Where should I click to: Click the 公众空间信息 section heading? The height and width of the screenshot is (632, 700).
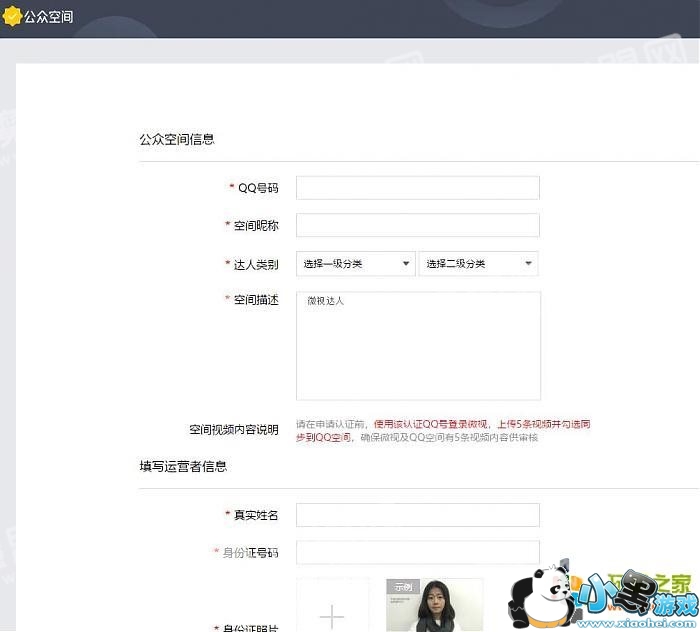[177, 139]
